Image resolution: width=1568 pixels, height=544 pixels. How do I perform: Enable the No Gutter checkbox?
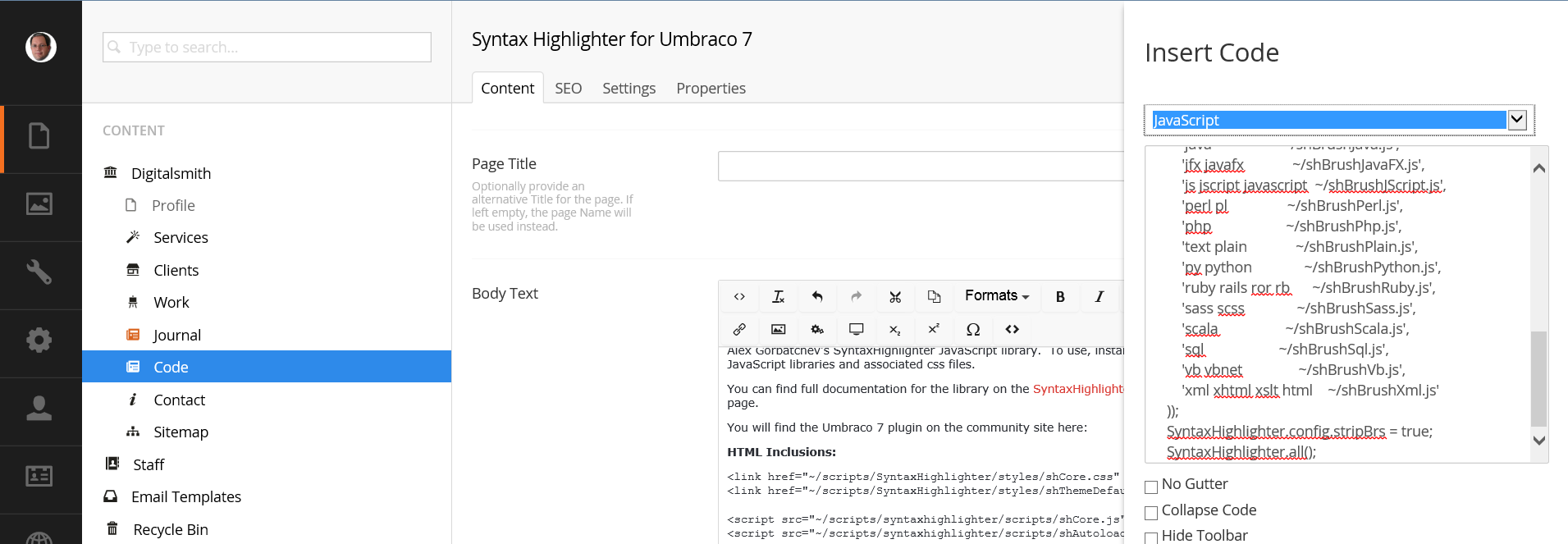1151,487
